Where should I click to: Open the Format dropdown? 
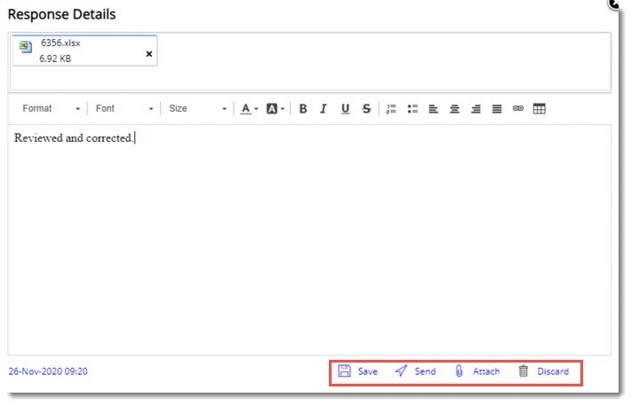click(51, 109)
